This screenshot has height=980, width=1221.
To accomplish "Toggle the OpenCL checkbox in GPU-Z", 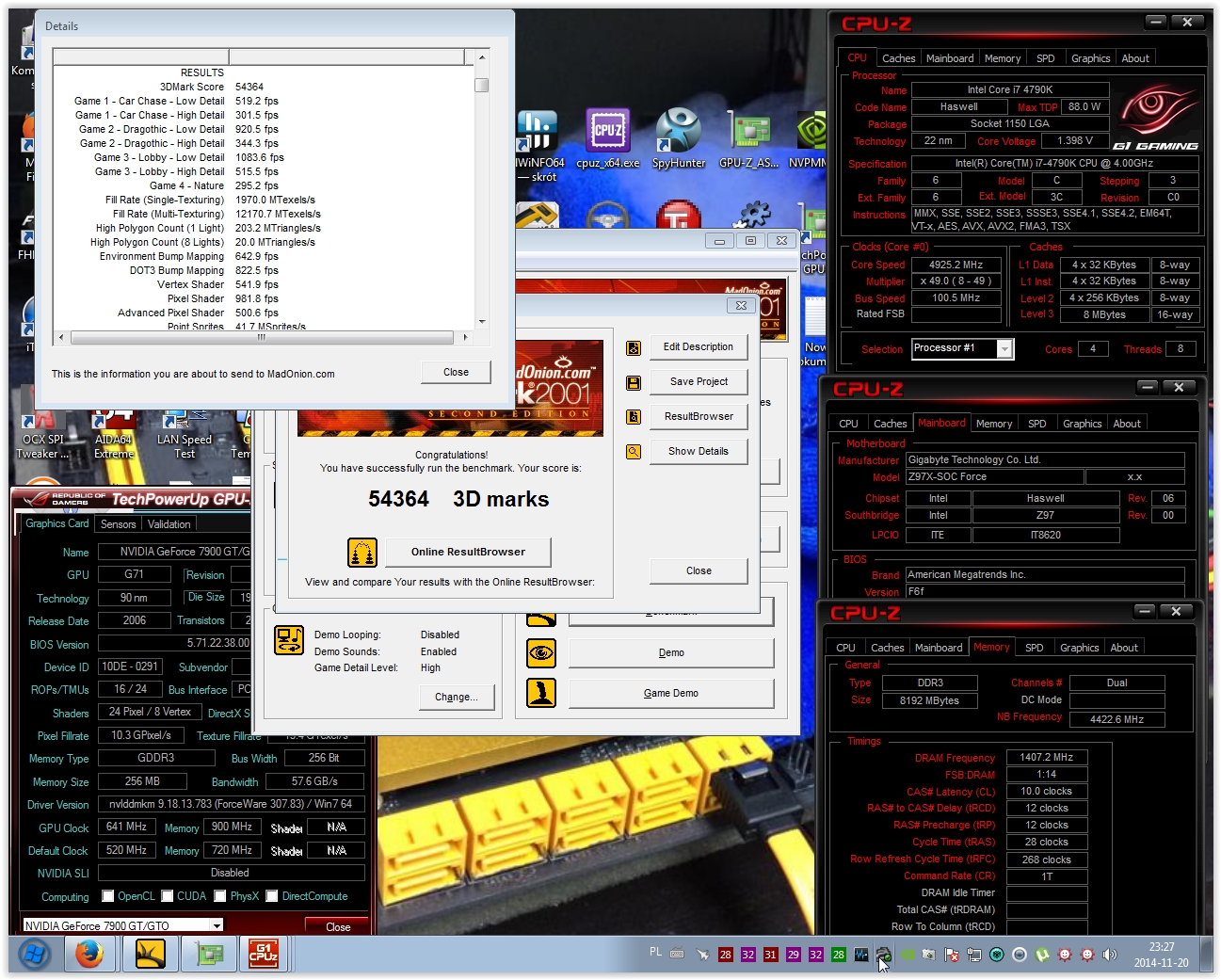I will tap(107, 896).
